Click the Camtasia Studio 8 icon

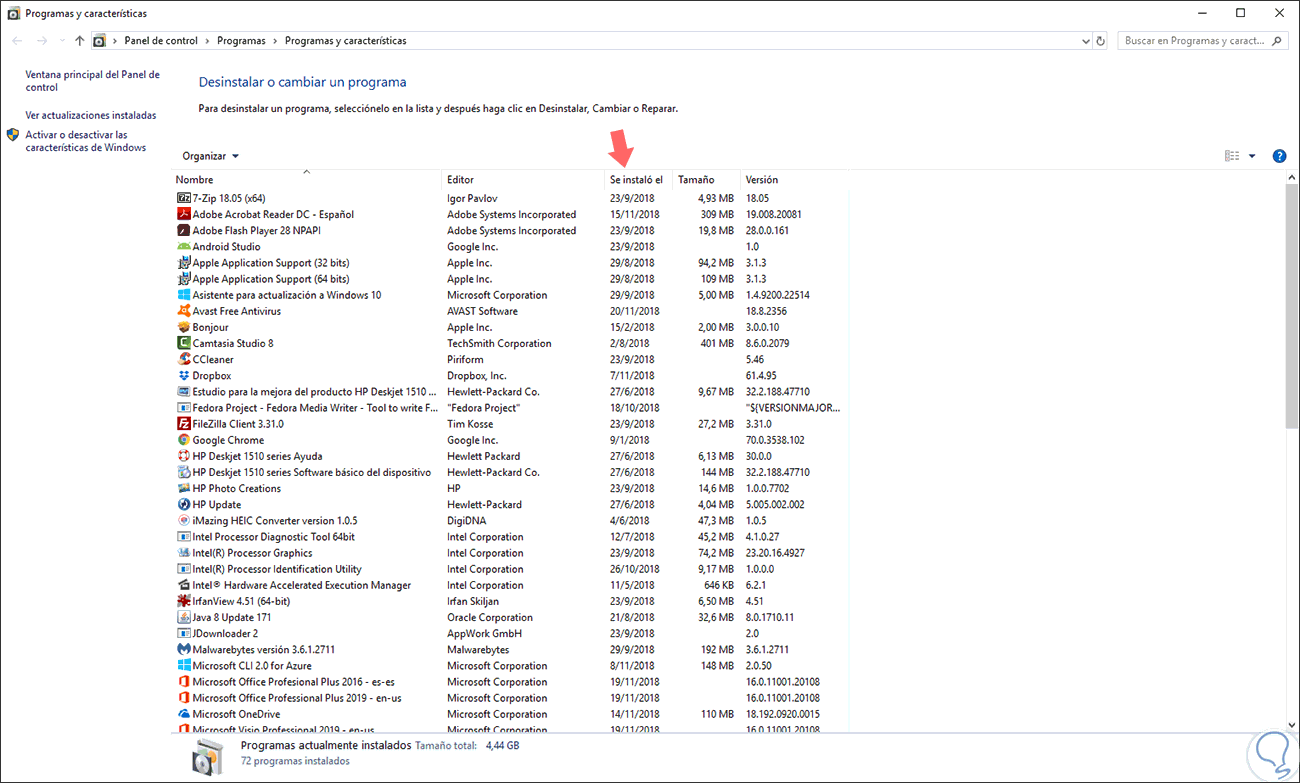[x=184, y=343]
